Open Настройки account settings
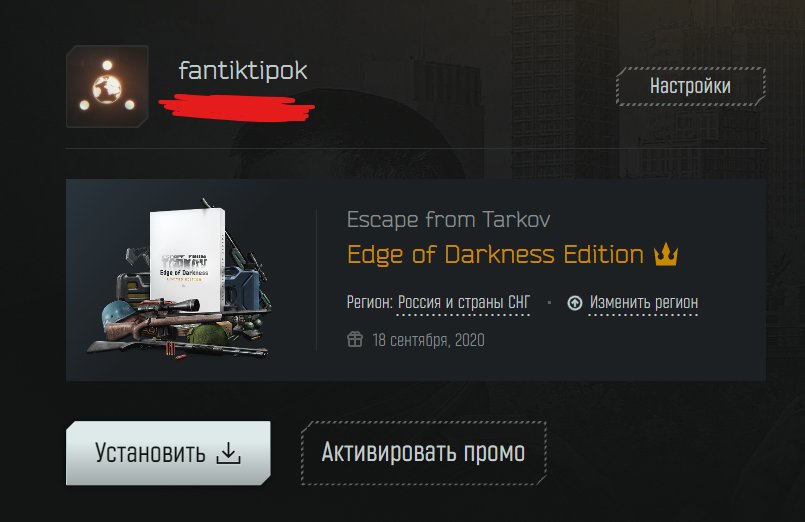 691,86
